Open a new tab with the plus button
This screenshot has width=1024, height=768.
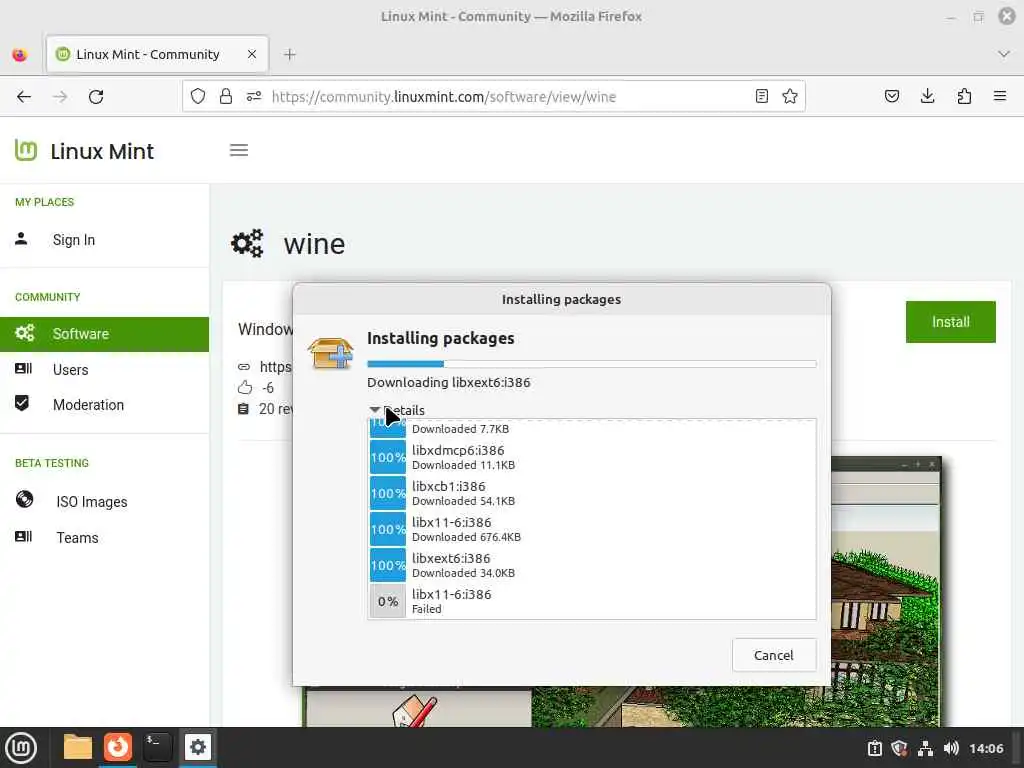(290, 55)
